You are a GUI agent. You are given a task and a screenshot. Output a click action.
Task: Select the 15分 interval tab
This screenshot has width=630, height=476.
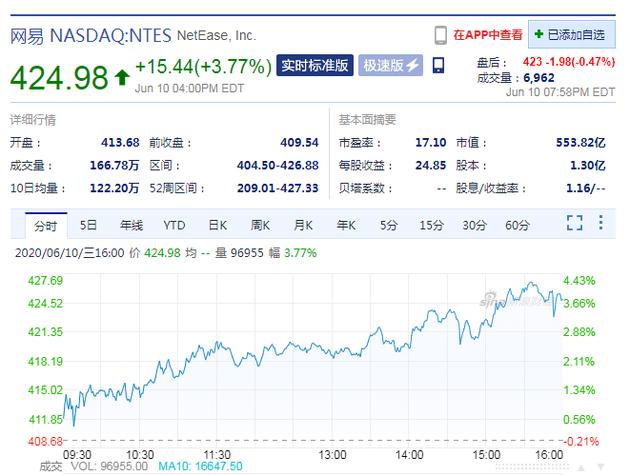431,225
